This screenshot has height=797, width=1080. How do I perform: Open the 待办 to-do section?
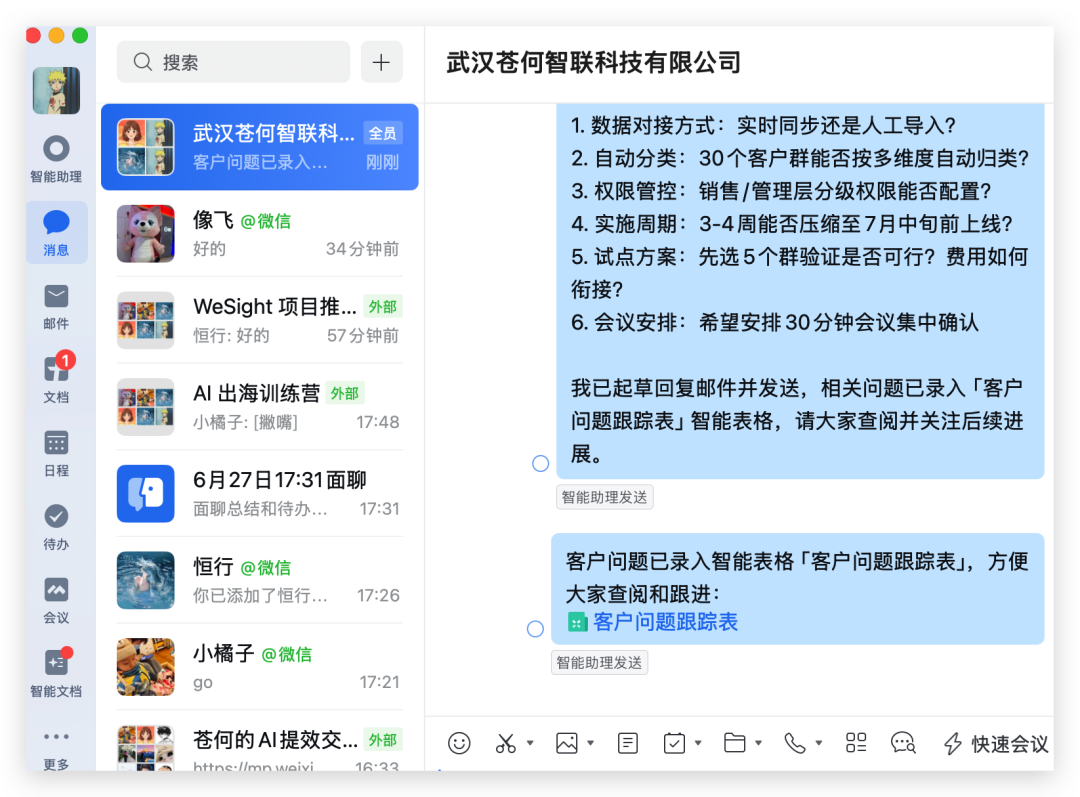pyautogui.click(x=56, y=527)
